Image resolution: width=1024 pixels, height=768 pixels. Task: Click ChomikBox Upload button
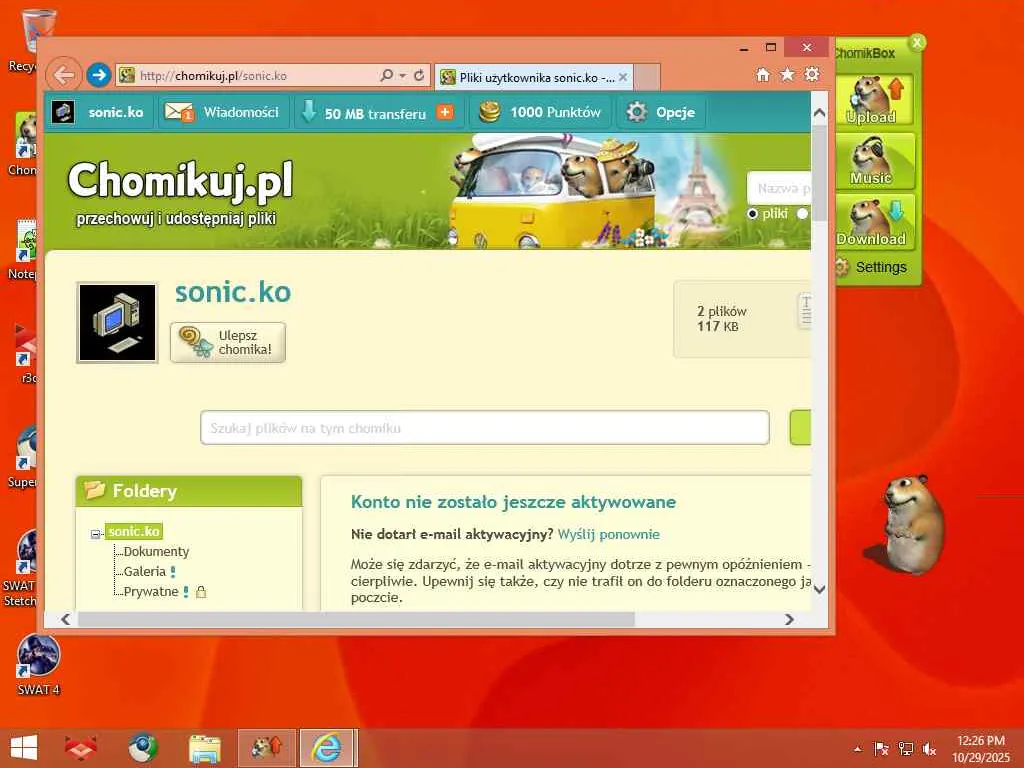872,99
